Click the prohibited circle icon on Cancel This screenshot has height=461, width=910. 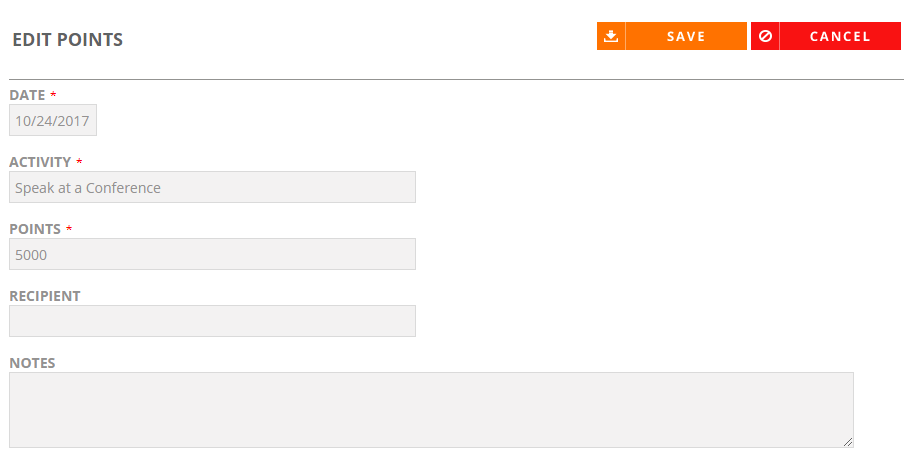pyautogui.click(x=765, y=36)
